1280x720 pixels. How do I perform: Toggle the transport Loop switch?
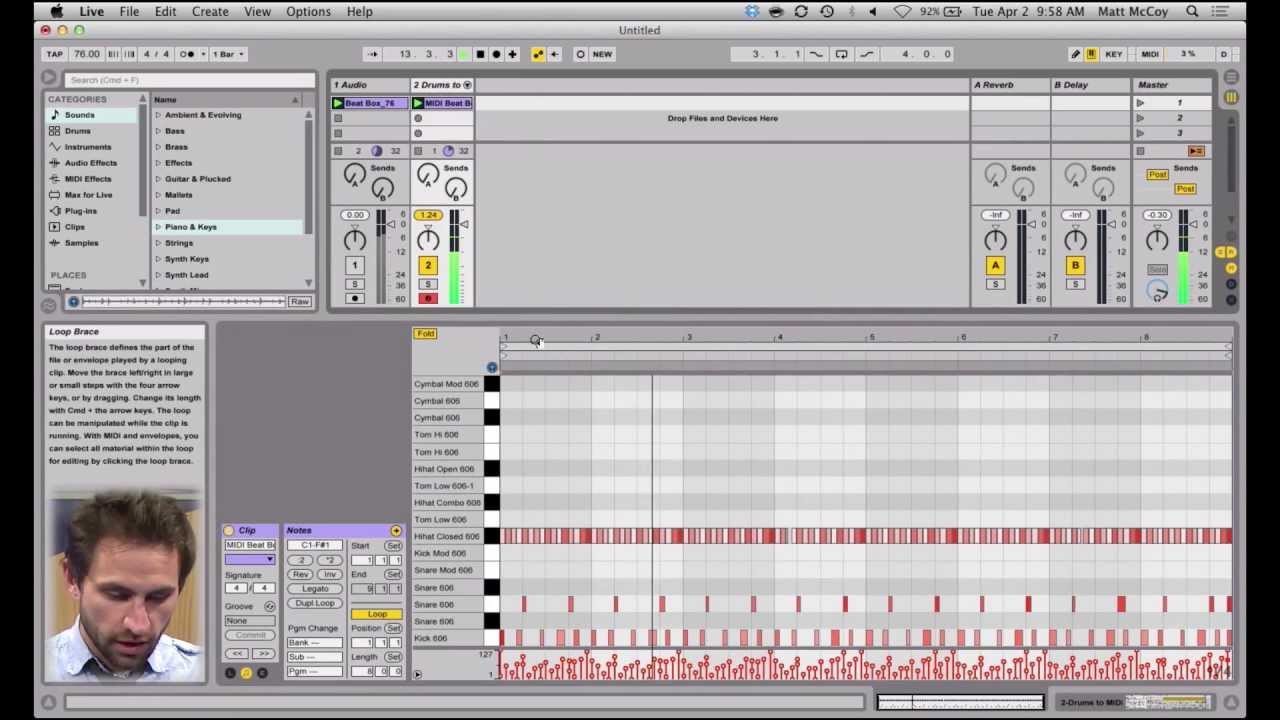point(841,54)
